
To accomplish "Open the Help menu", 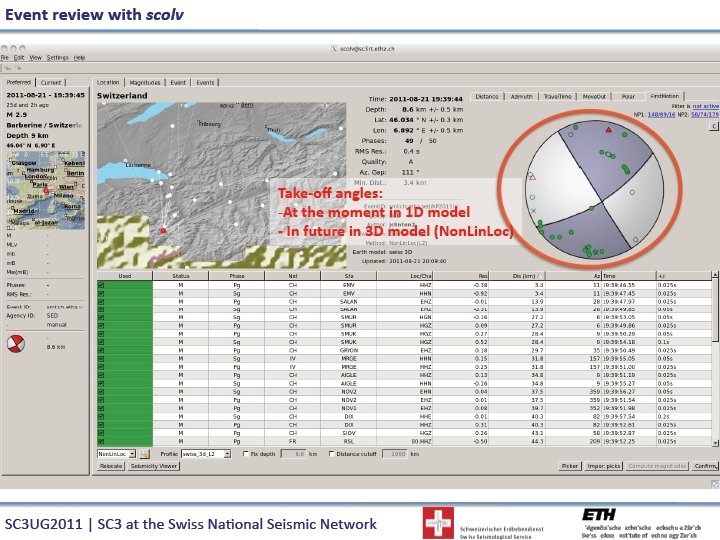I will (x=79, y=58).
